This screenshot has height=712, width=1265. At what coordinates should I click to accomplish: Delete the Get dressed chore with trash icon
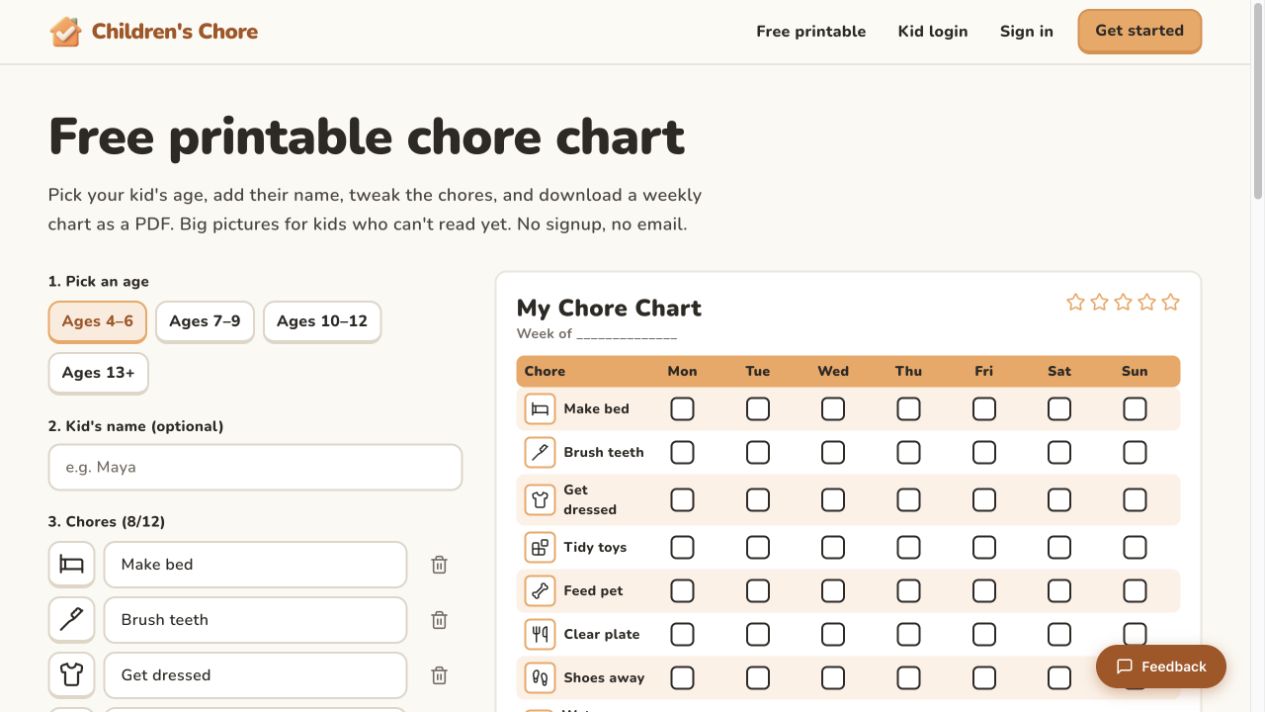(439, 675)
